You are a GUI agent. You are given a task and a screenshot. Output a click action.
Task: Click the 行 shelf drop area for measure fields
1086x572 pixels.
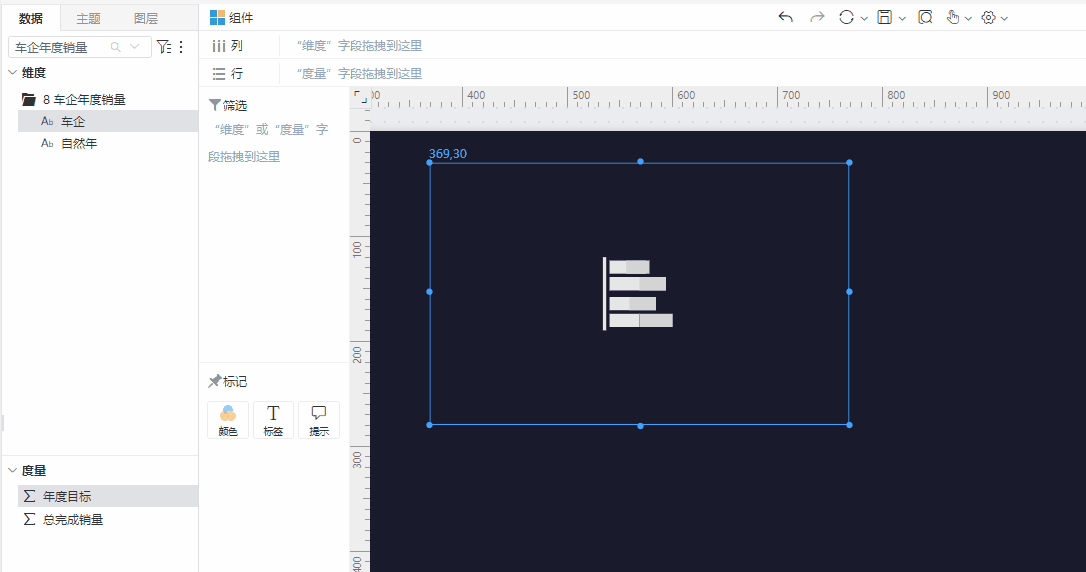pyautogui.click(x=682, y=73)
